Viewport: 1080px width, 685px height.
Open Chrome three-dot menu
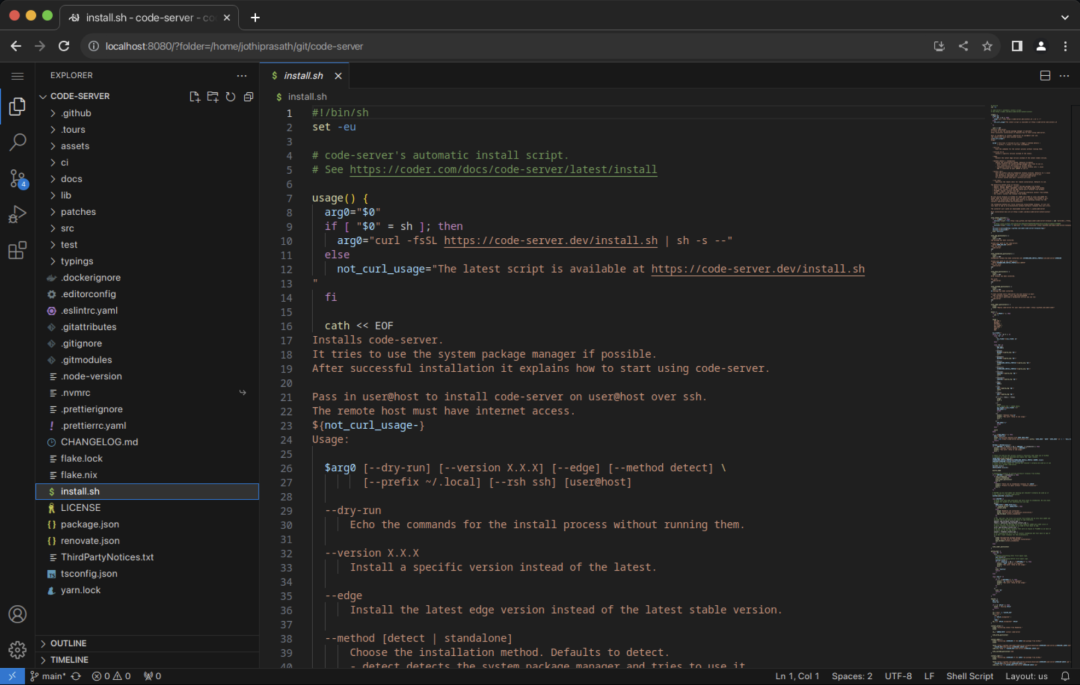[1065, 46]
